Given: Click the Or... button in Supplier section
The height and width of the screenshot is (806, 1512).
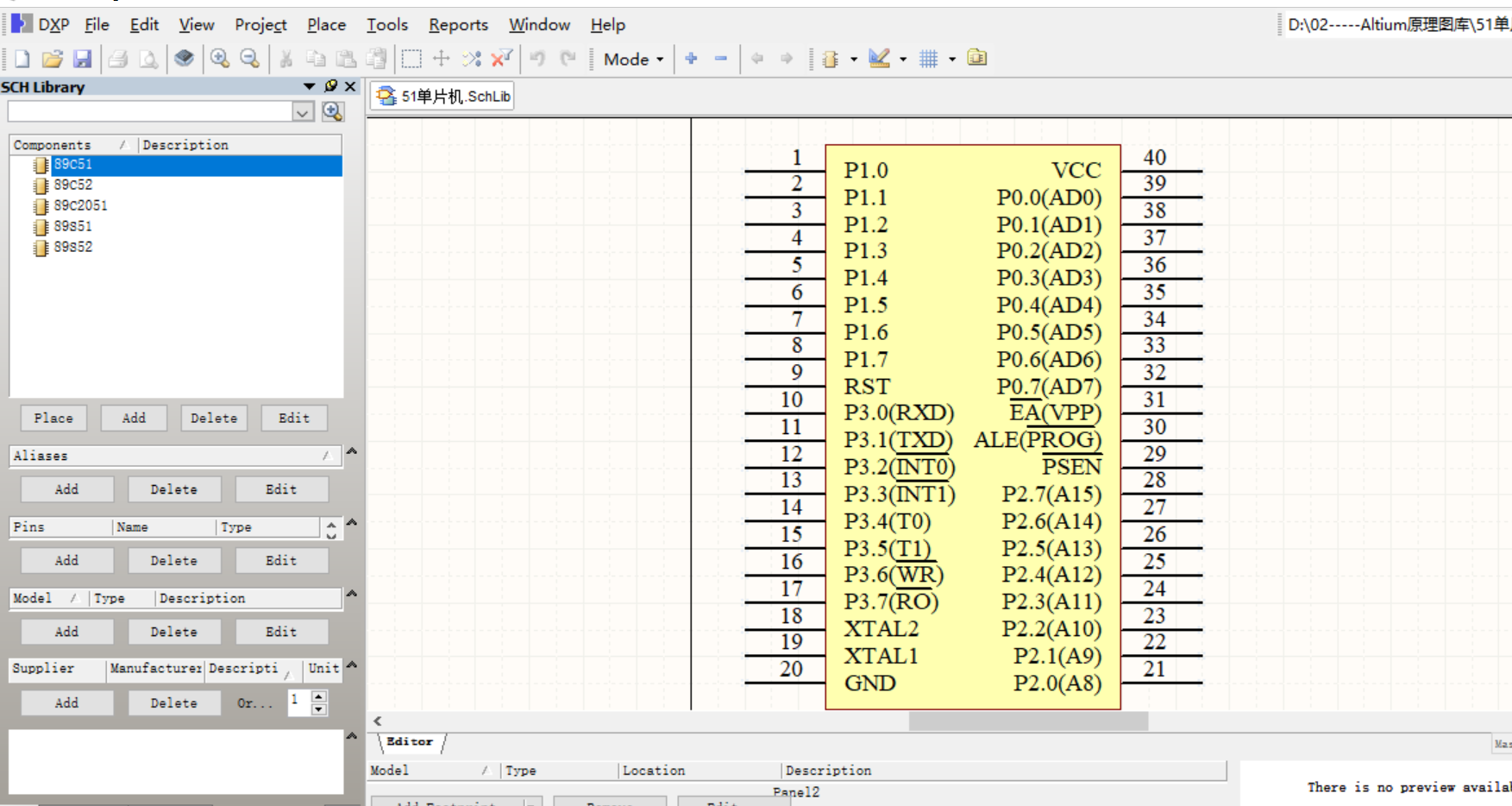Looking at the screenshot, I should point(254,703).
